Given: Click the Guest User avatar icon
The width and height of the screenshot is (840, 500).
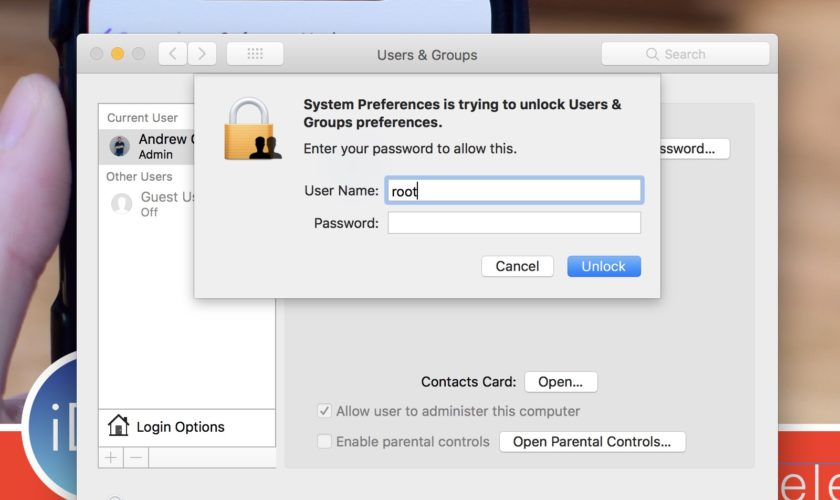Looking at the screenshot, I should pos(122,204).
